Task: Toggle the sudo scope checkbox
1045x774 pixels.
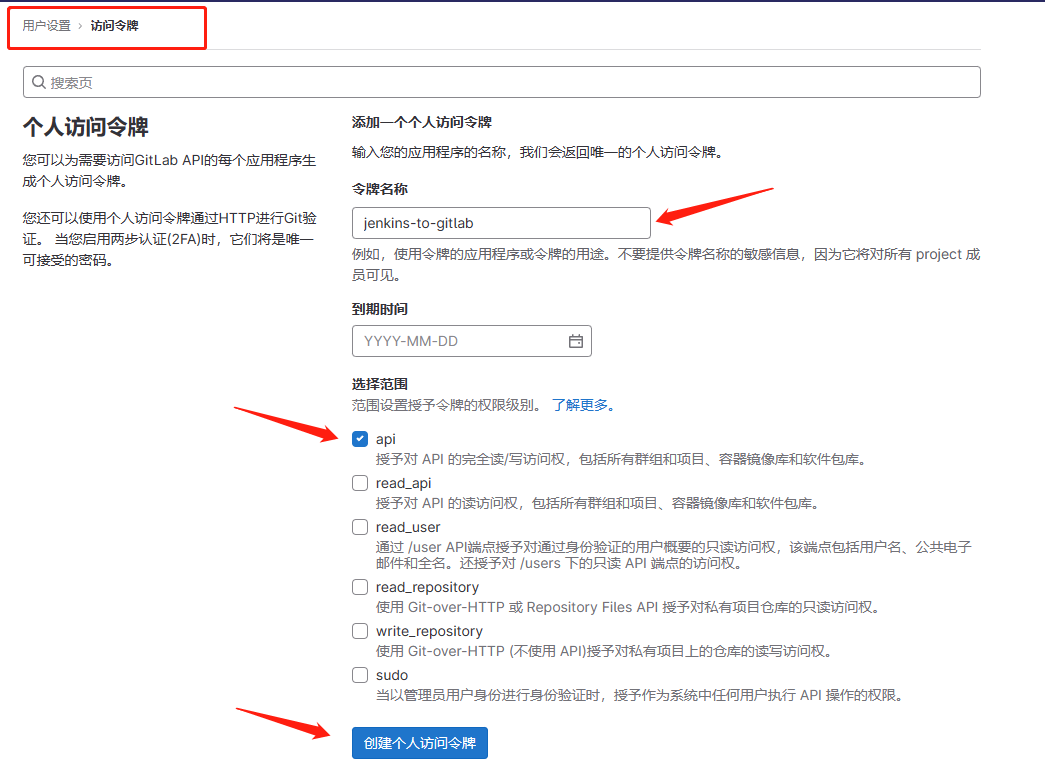Action: 360,675
